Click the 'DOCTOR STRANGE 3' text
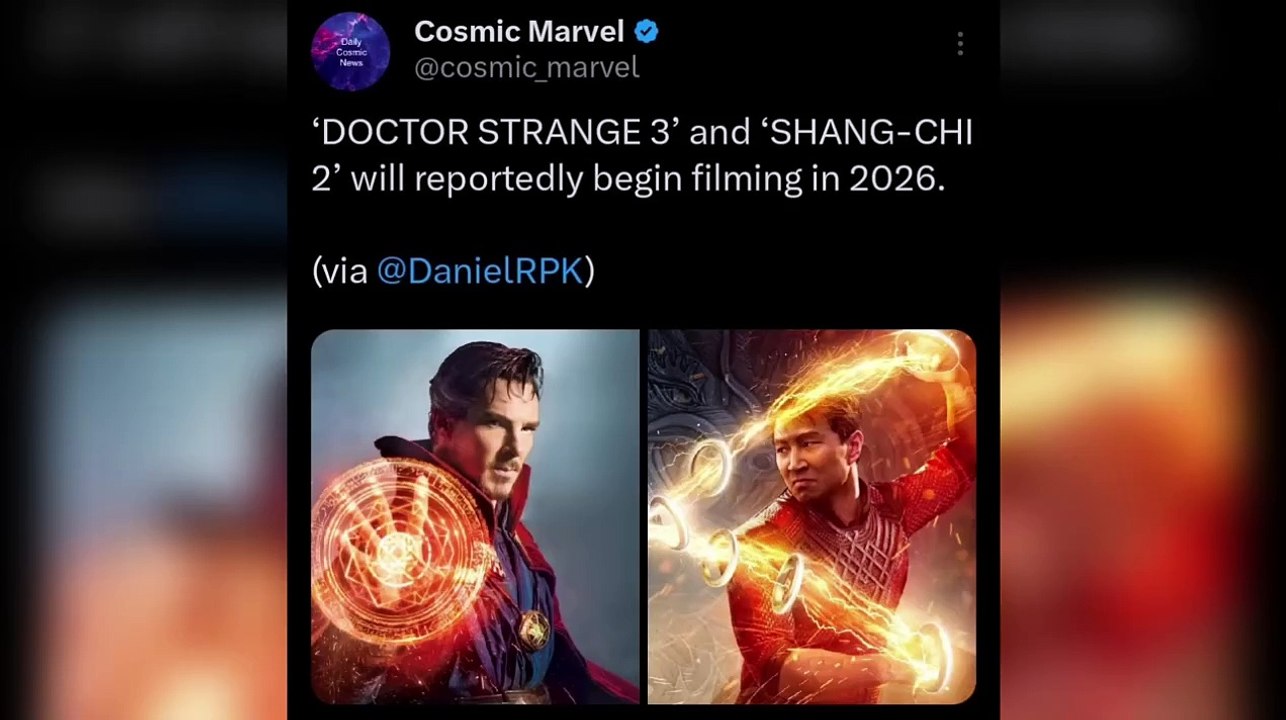1286x720 pixels. 490,132
